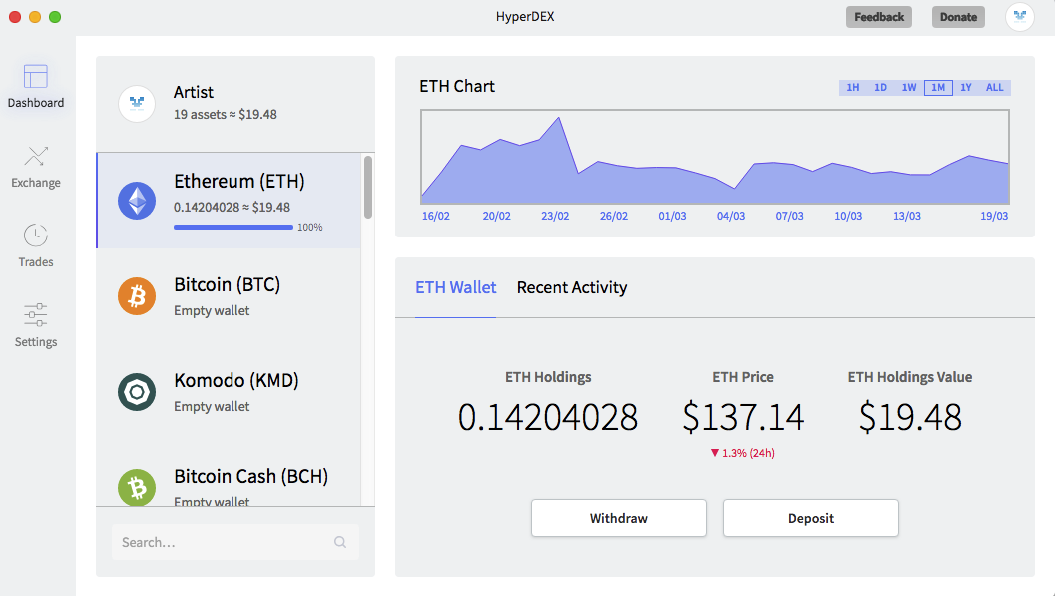
Task: Open the Trades clock icon
Action: pyautogui.click(x=36, y=235)
